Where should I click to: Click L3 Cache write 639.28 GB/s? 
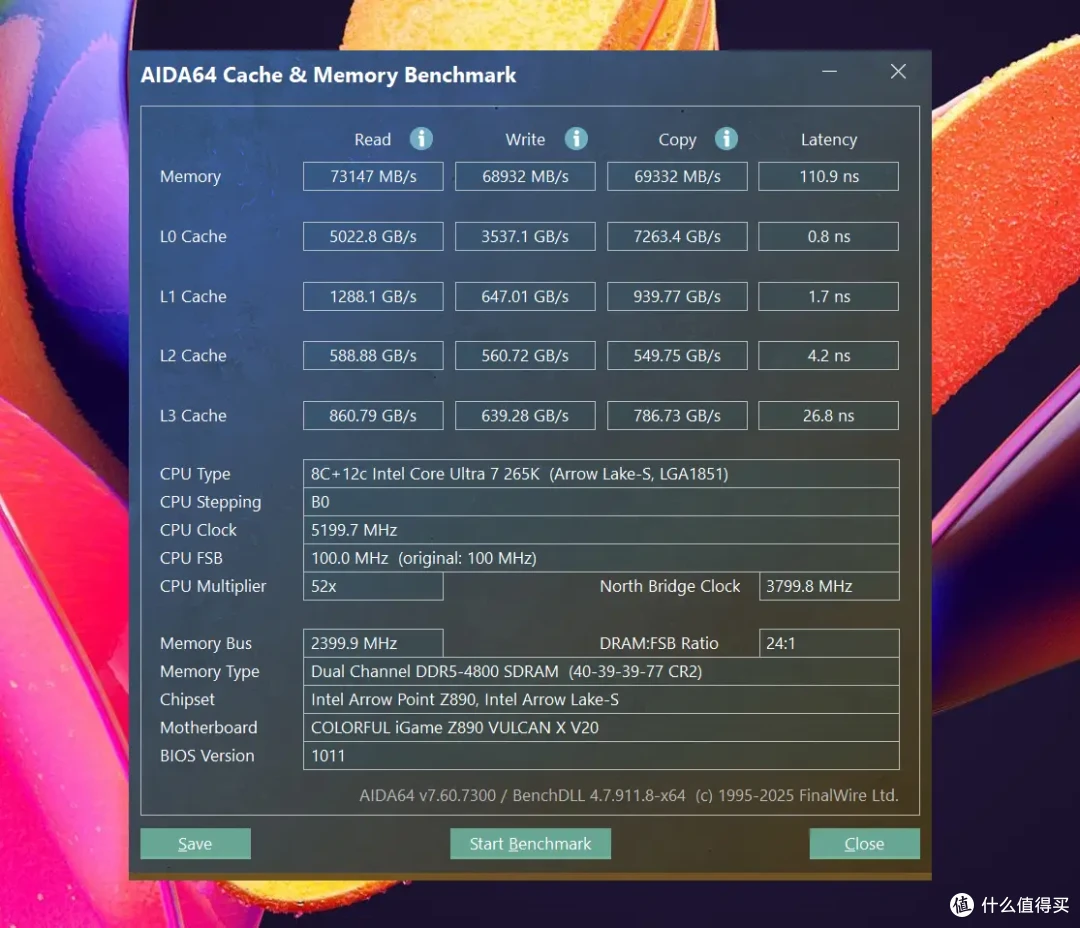[x=526, y=415]
